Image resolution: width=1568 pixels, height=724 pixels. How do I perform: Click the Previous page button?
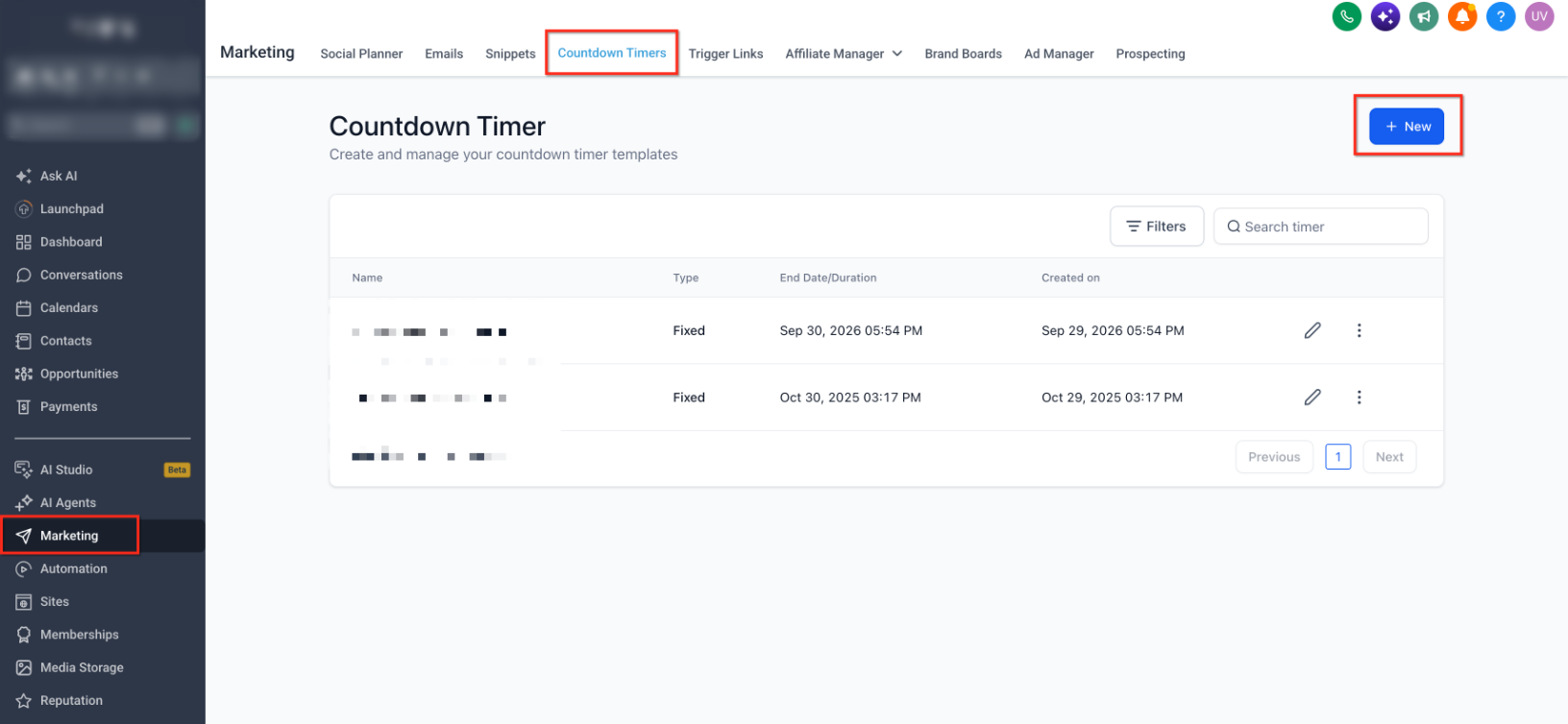pyautogui.click(x=1274, y=457)
